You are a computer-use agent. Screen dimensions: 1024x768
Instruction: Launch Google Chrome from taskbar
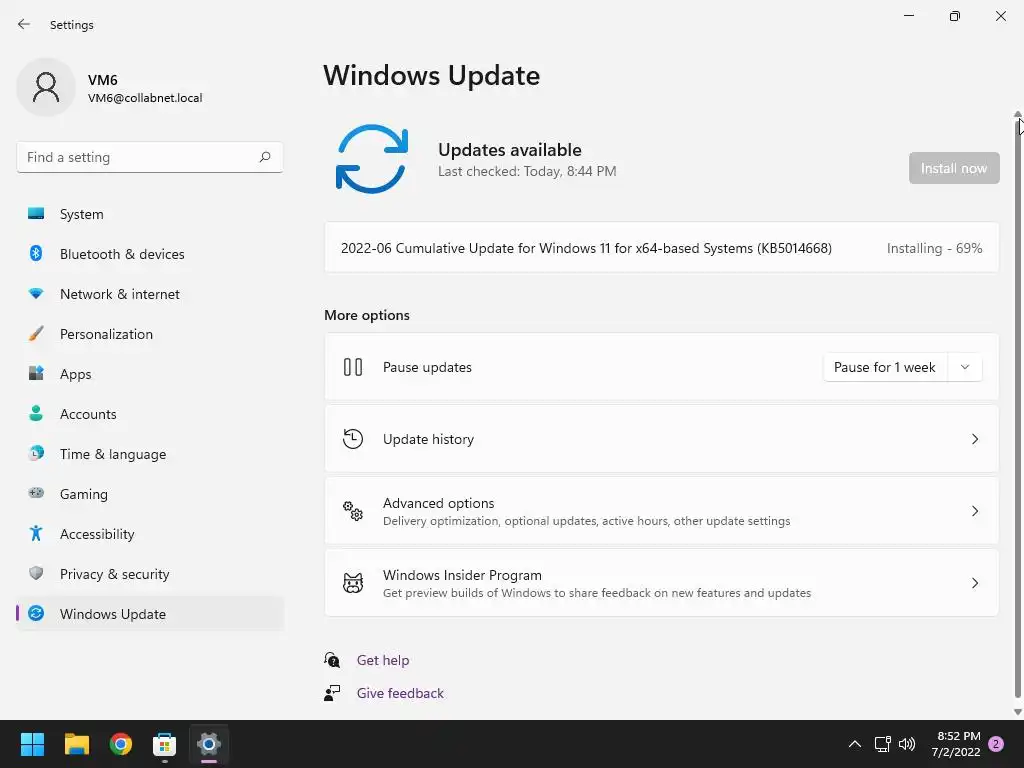click(121, 744)
